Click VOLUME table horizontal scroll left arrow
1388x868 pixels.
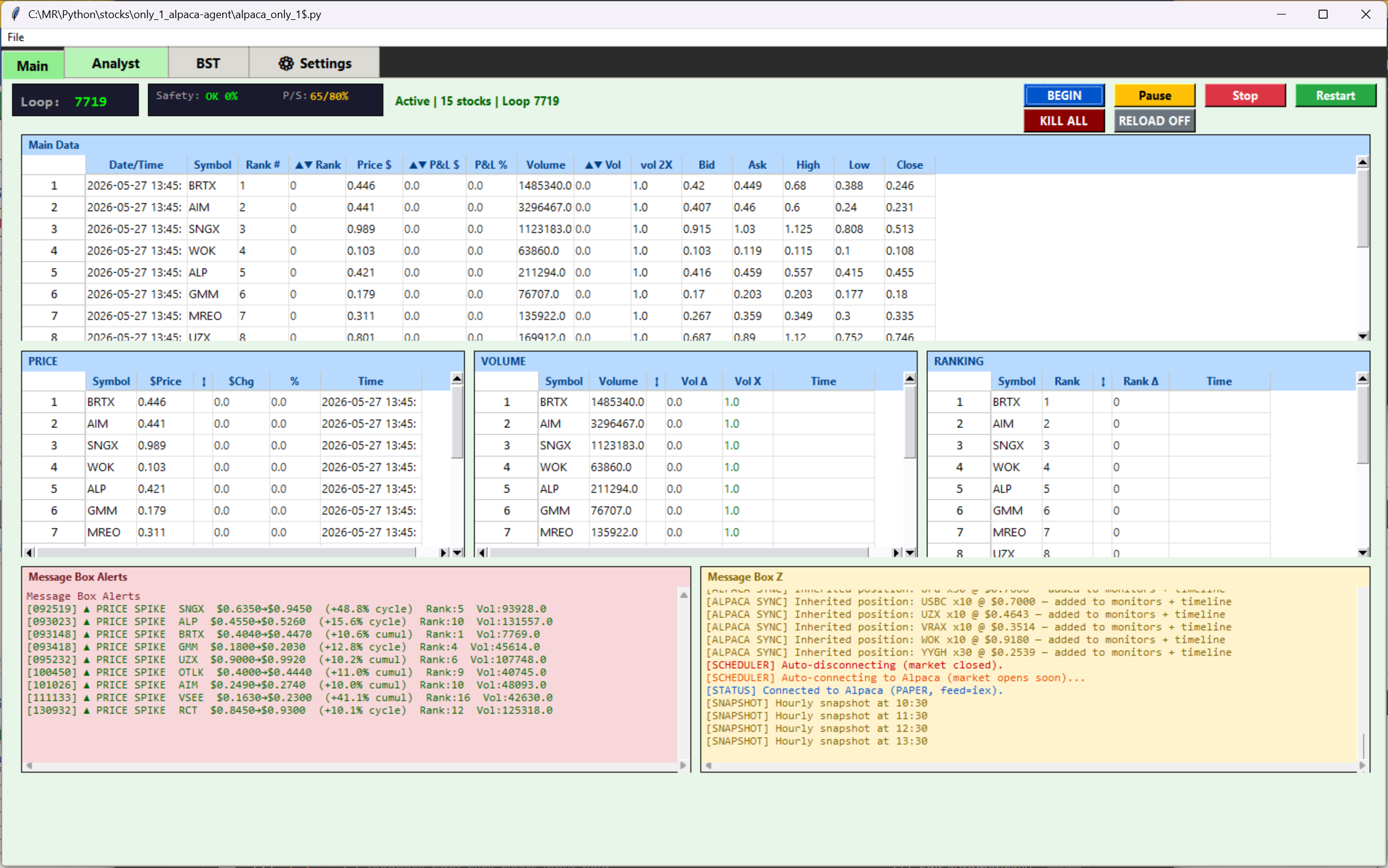[482, 552]
